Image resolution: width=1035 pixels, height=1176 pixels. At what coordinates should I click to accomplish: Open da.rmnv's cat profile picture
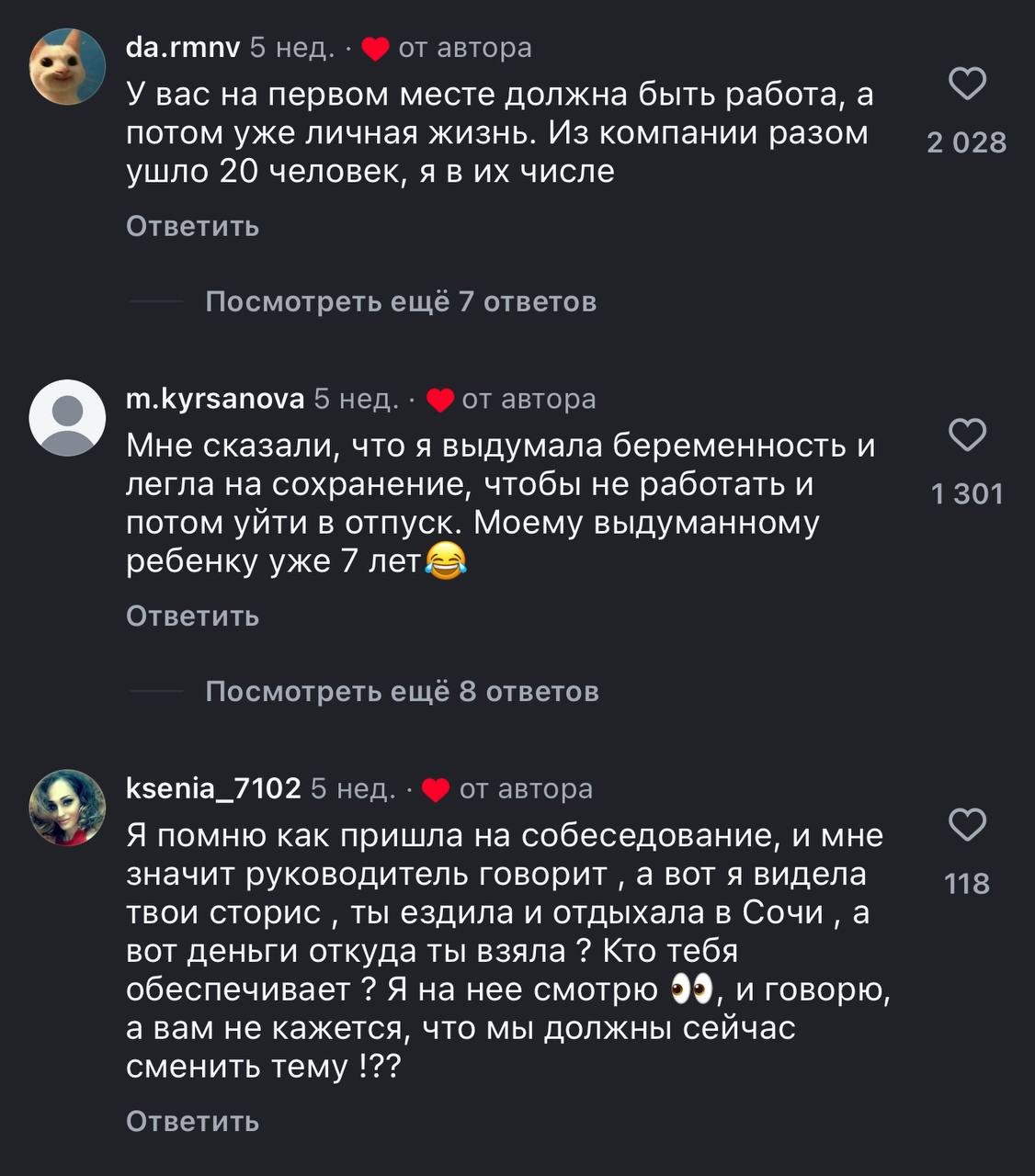pyautogui.click(x=68, y=66)
